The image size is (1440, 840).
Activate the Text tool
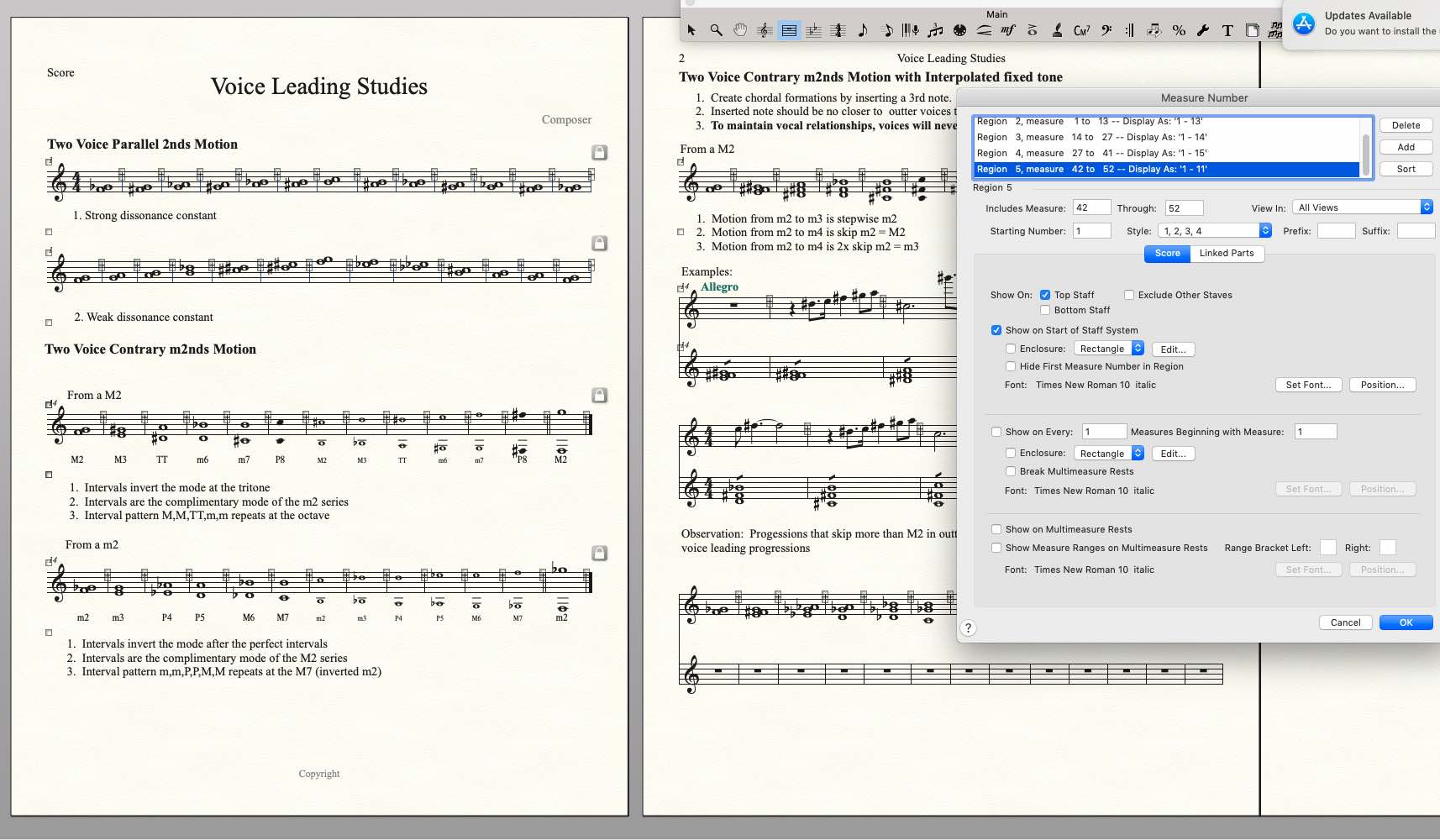point(1227,30)
